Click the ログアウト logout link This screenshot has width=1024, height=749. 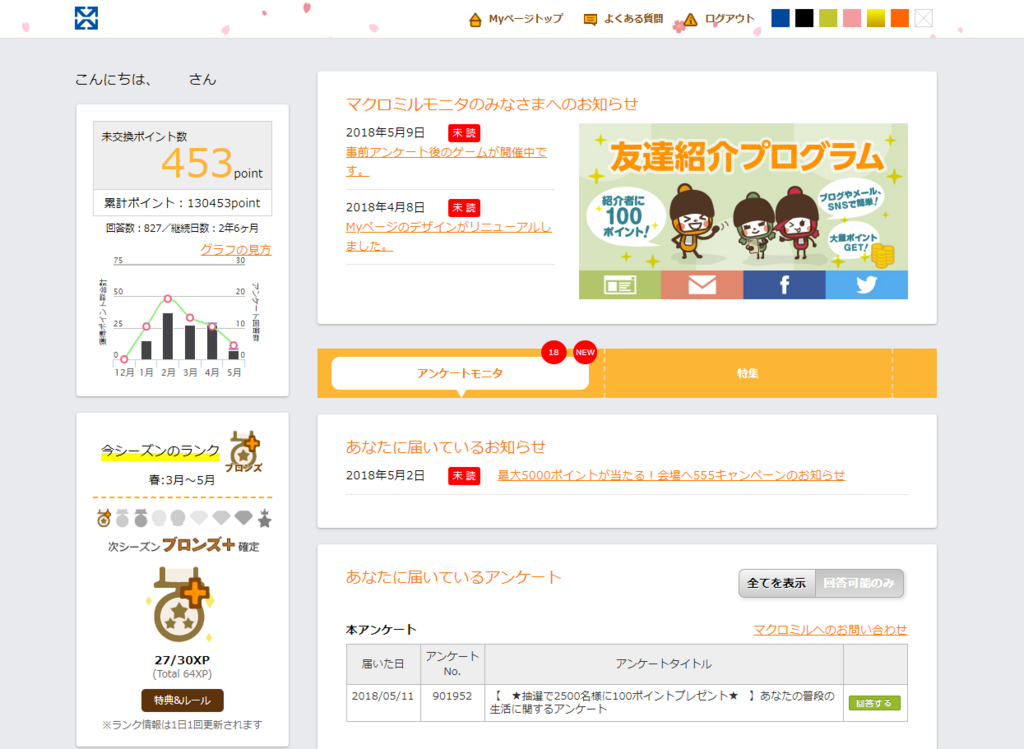coord(729,19)
